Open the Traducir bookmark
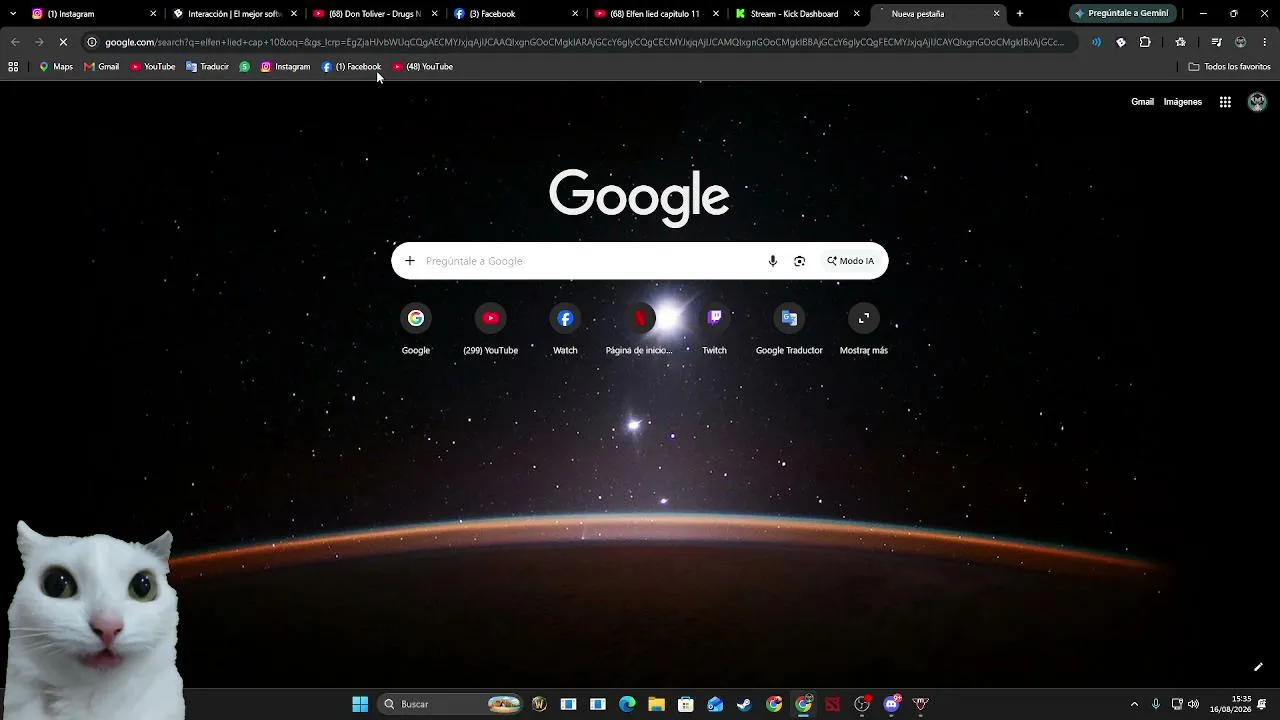 pos(207,67)
